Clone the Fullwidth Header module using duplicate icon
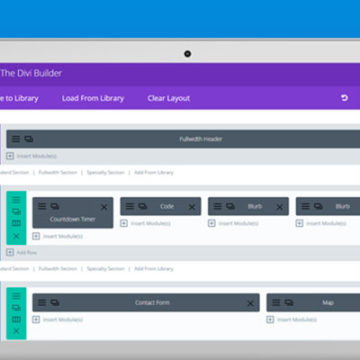Screen dimensions: 360x360 [x=29, y=139]
